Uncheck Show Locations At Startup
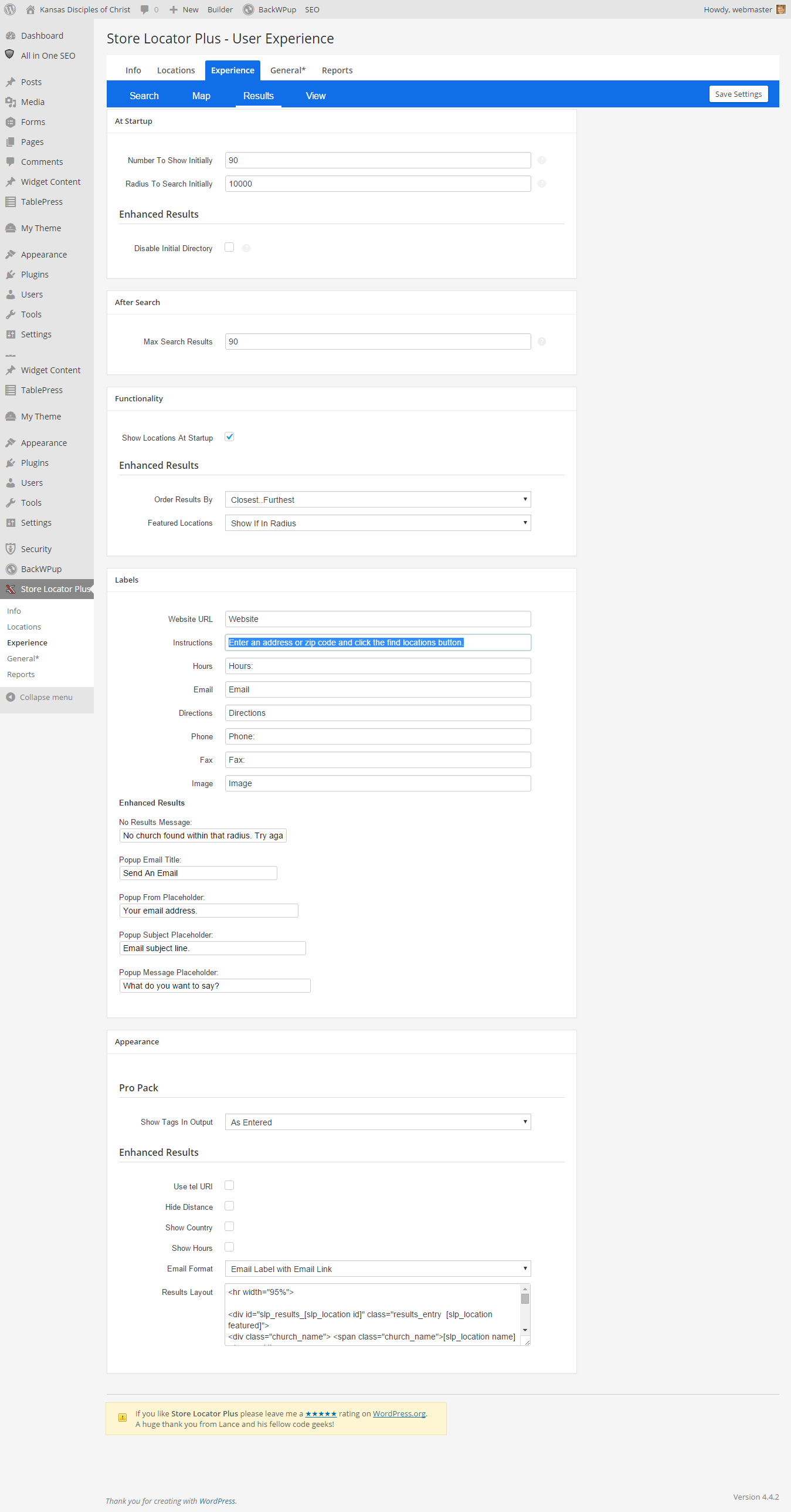The height and width of the screenshot is (1512, 791). (229, 437)
